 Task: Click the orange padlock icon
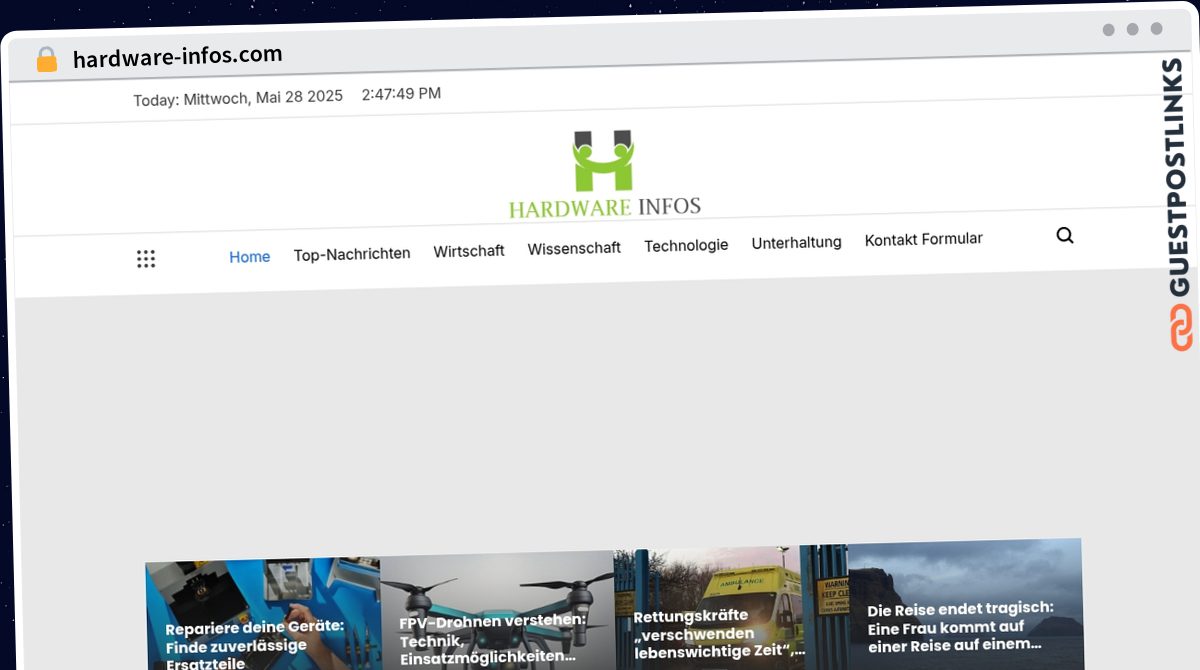(46, 60)
